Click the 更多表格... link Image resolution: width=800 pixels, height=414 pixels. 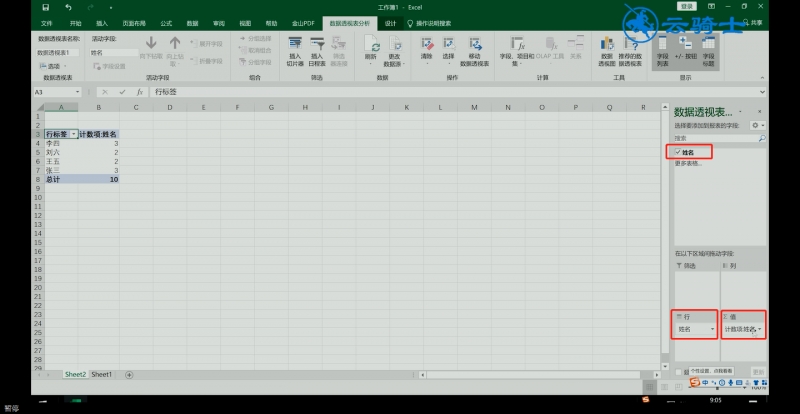tap(688, 163)
